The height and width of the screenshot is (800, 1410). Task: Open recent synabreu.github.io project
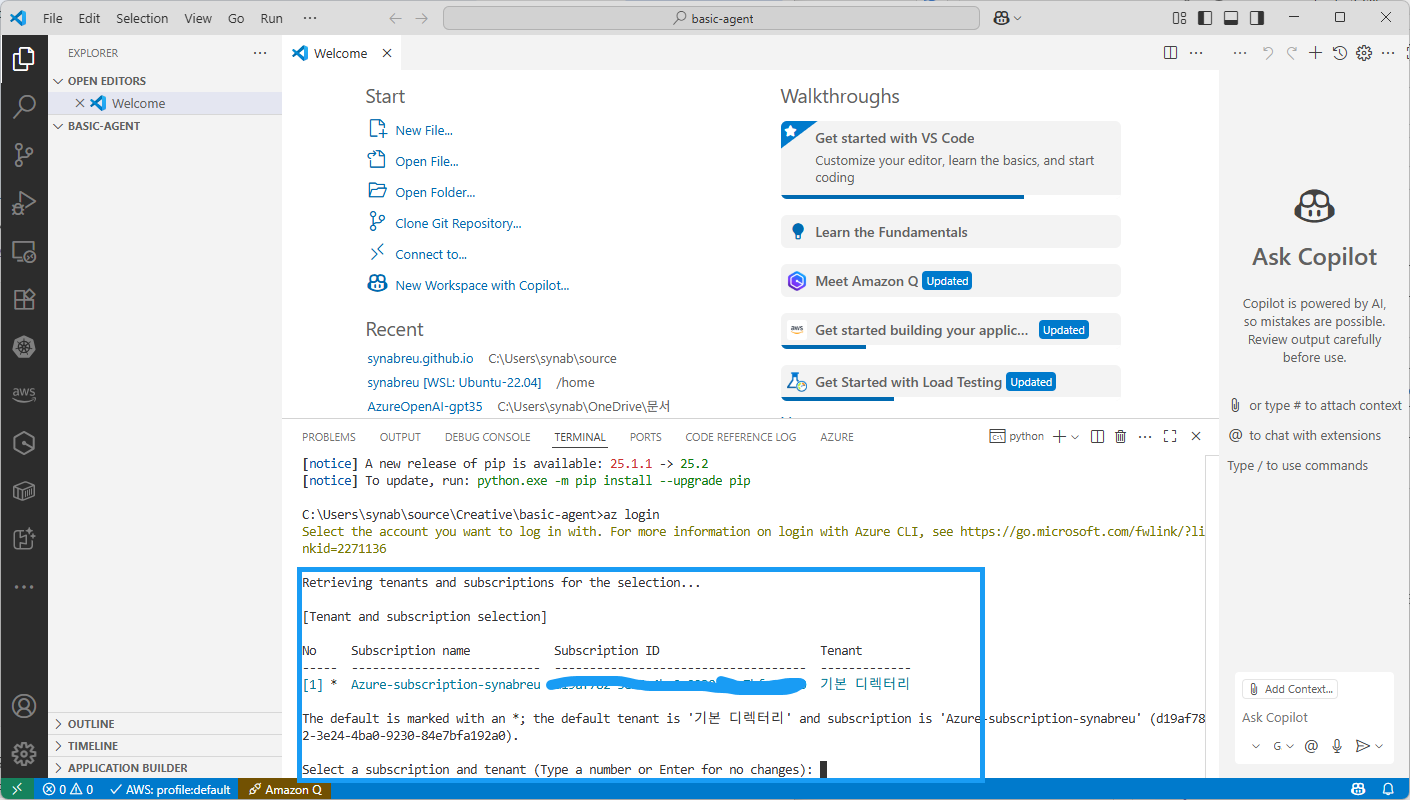pyautogui.click(x=420, y=358)
